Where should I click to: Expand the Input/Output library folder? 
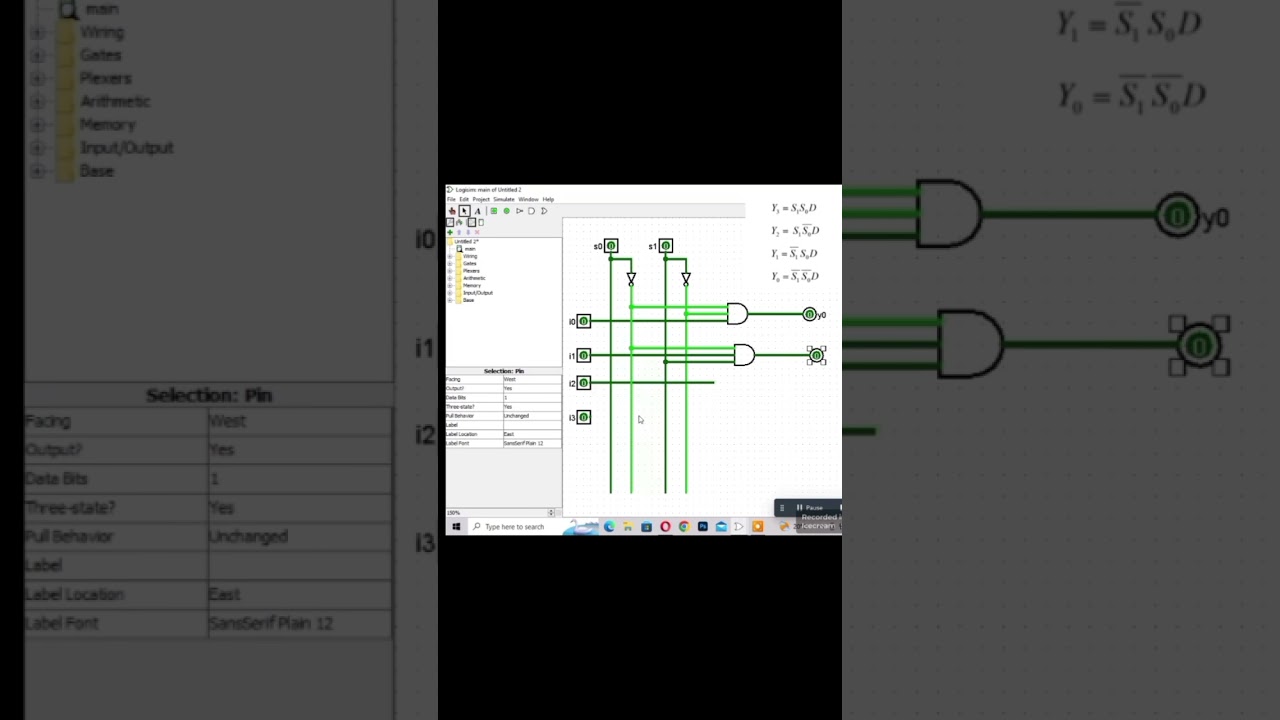[450, 293]
